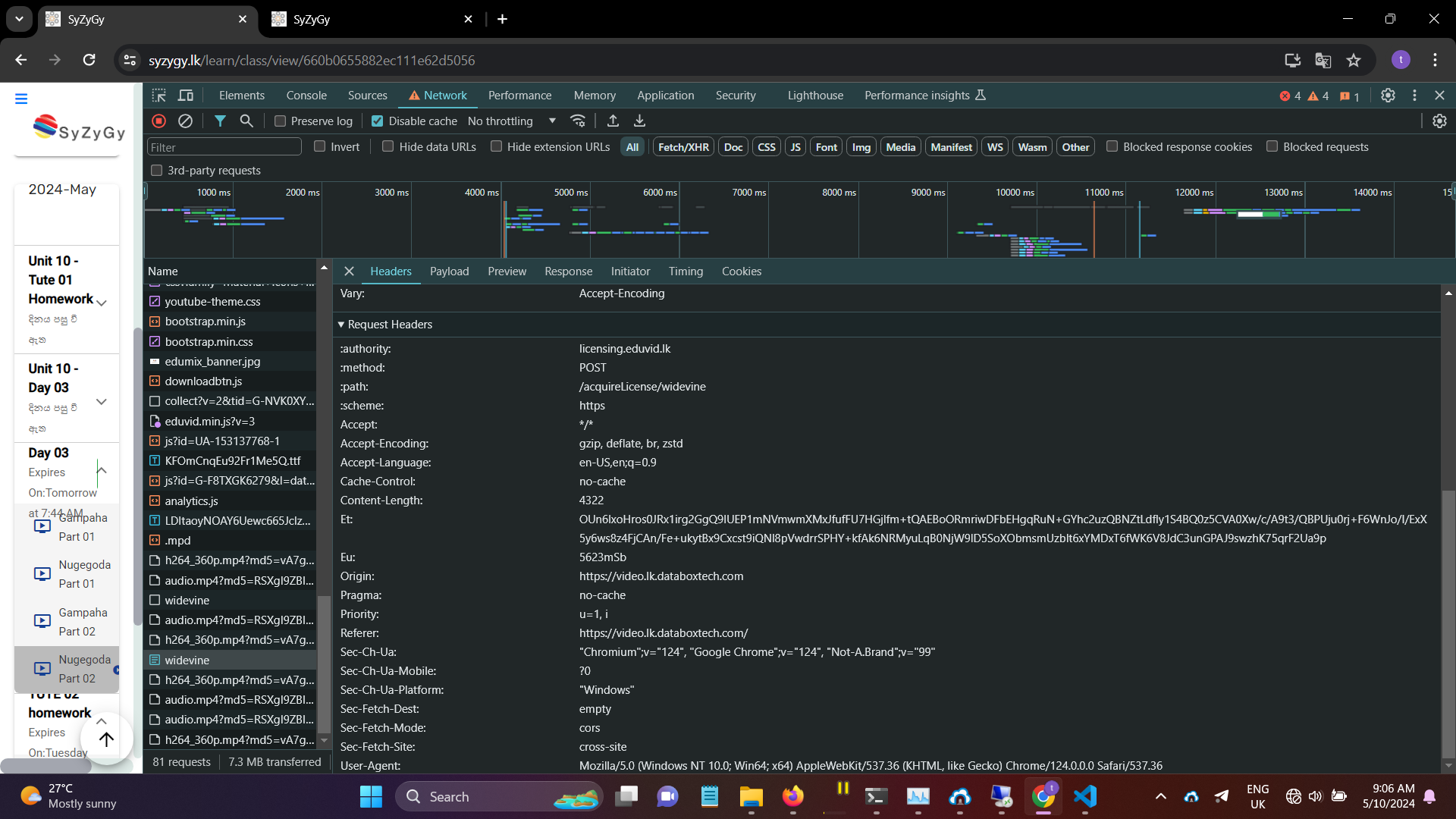1456x819 pixels.
Task: Click export HAR download icon
Action: (639, 121)
